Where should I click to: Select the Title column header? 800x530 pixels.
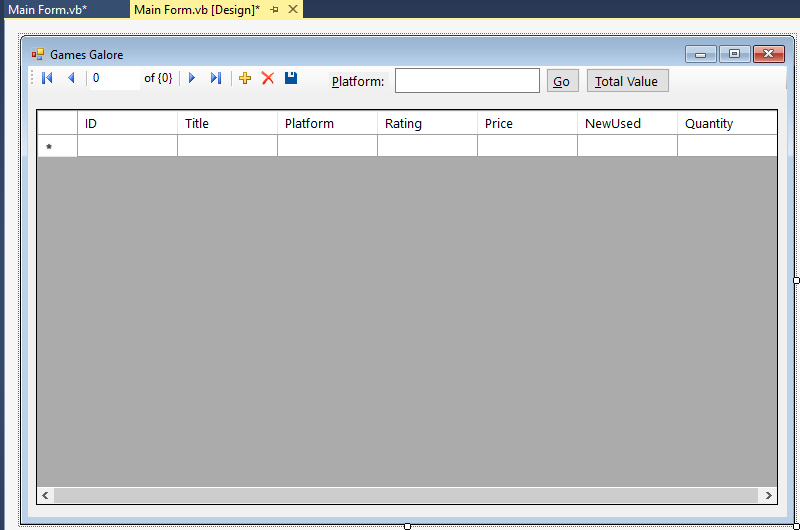(227, 123)
